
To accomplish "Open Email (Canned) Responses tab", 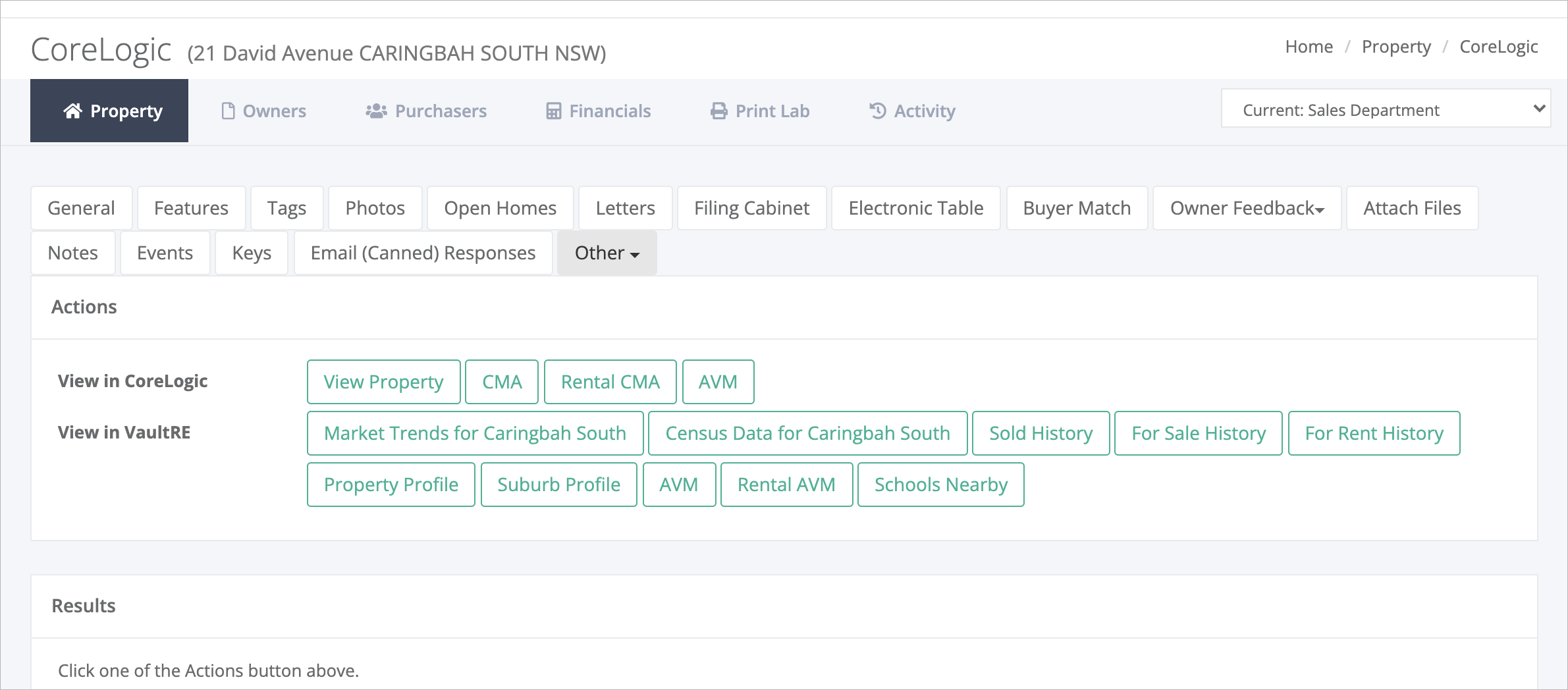I will click(x=423, y=253).
